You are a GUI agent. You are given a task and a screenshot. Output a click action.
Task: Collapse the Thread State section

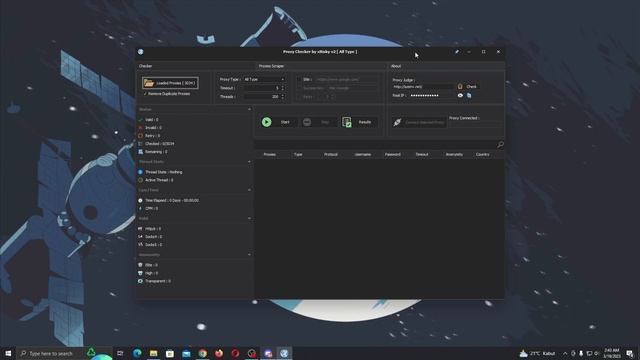point(249,162)
